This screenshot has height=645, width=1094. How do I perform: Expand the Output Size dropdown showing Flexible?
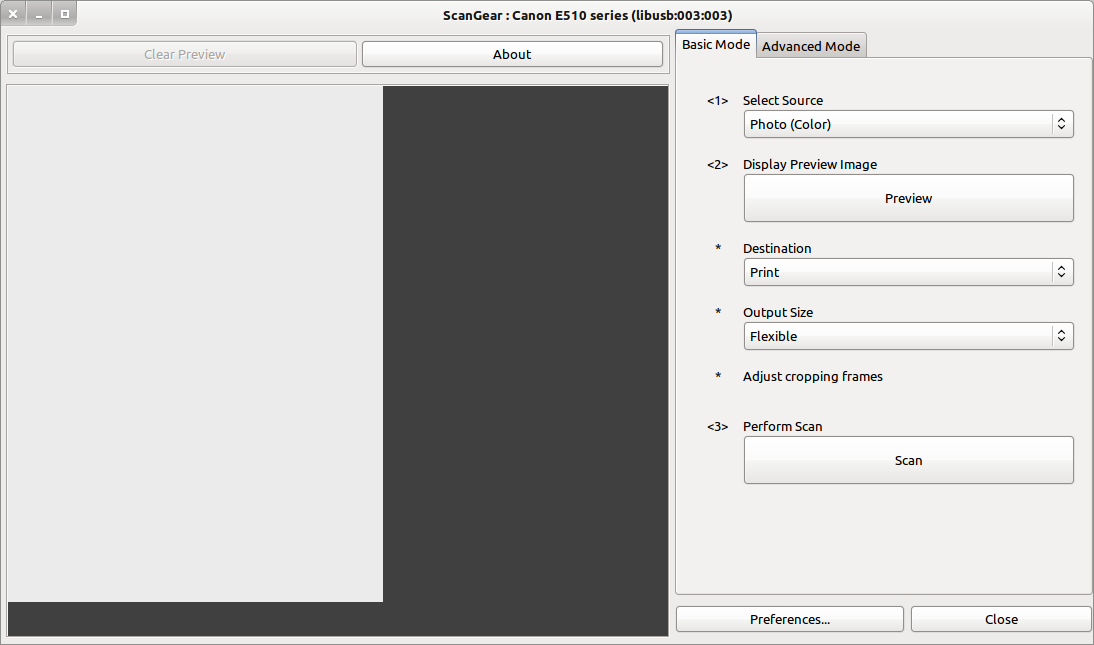908,336
